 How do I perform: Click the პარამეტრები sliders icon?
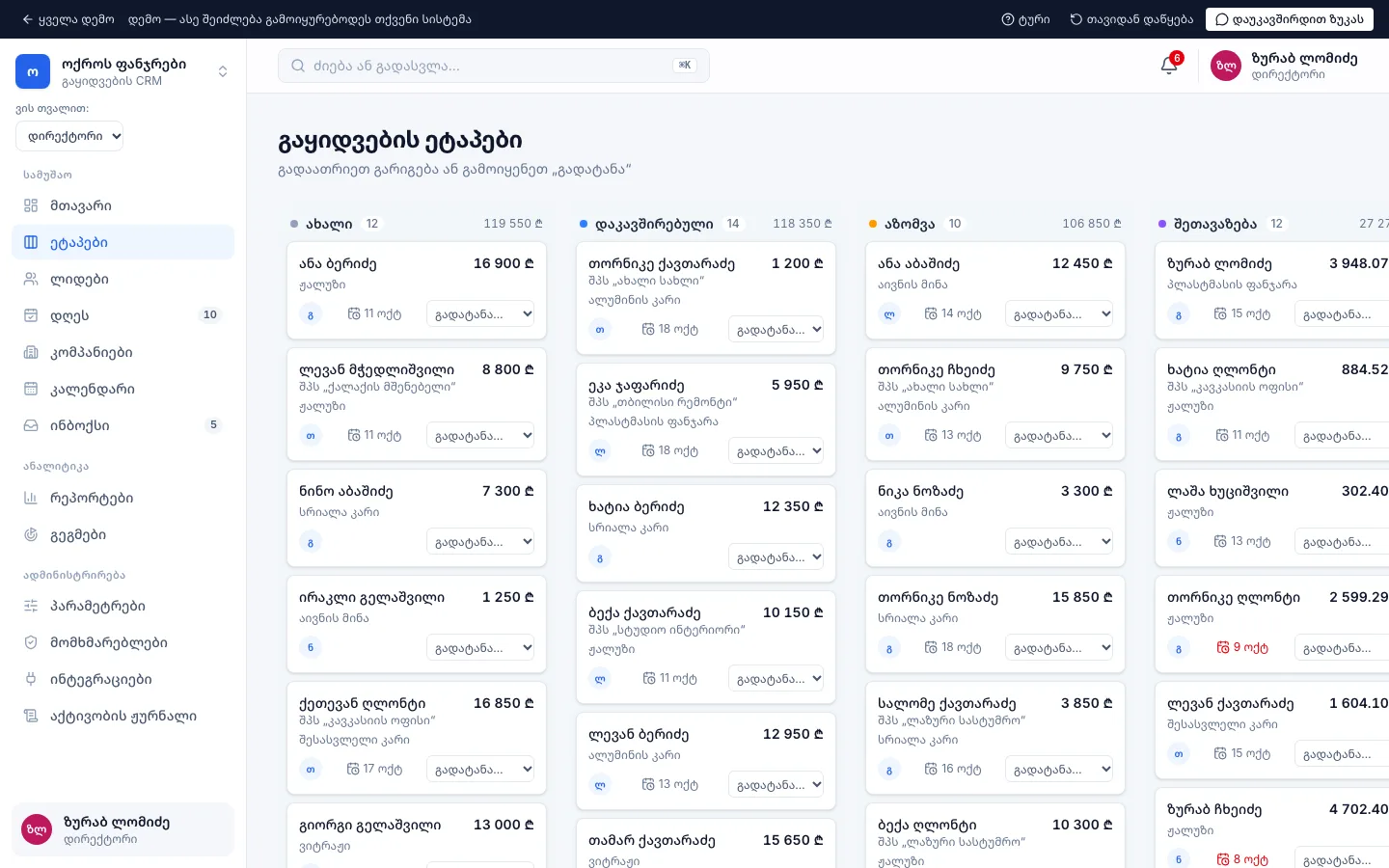tap(31, 606)
